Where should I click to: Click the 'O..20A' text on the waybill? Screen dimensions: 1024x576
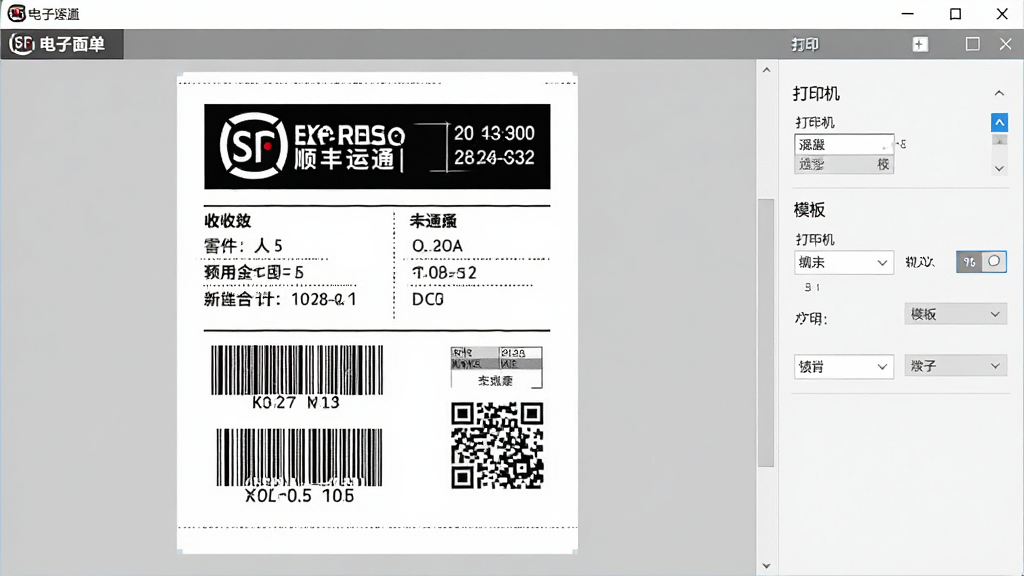point(437,246)
